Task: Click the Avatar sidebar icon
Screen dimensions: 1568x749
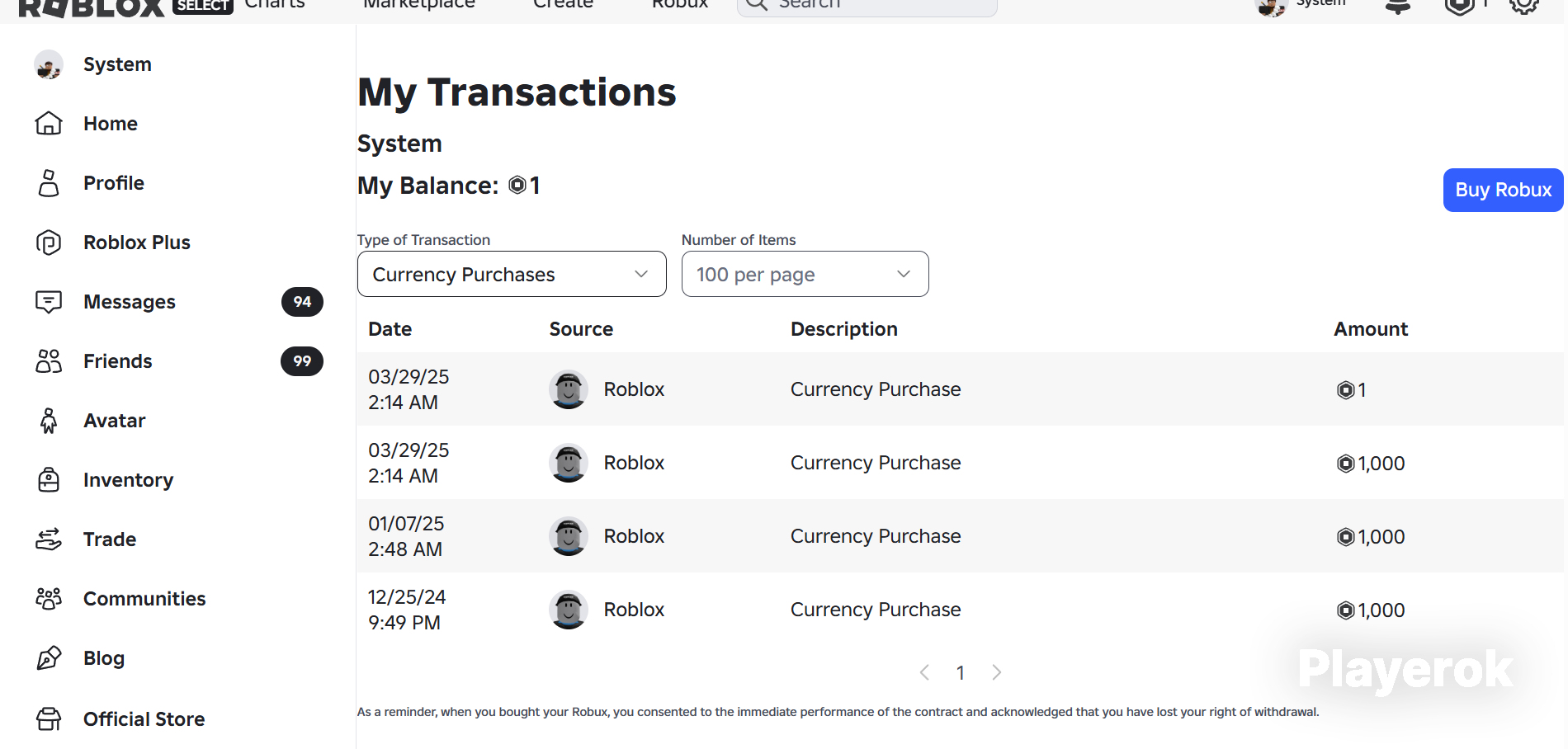Action: point(49,421)
